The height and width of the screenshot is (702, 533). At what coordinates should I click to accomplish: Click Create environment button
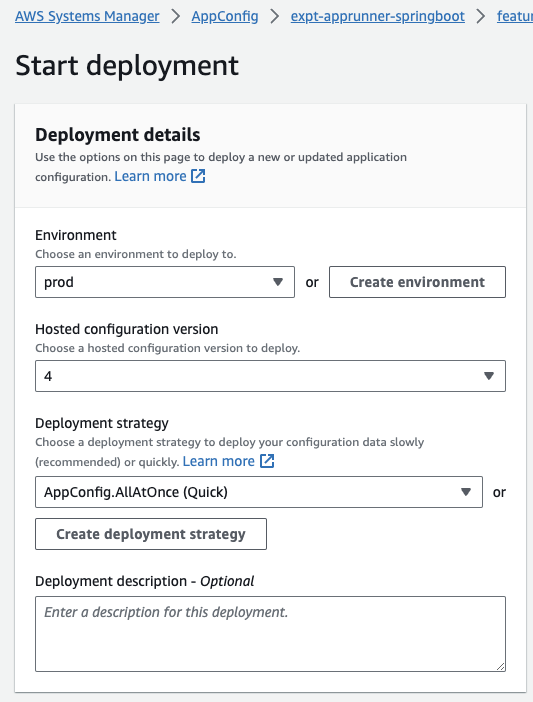point(417,282)
